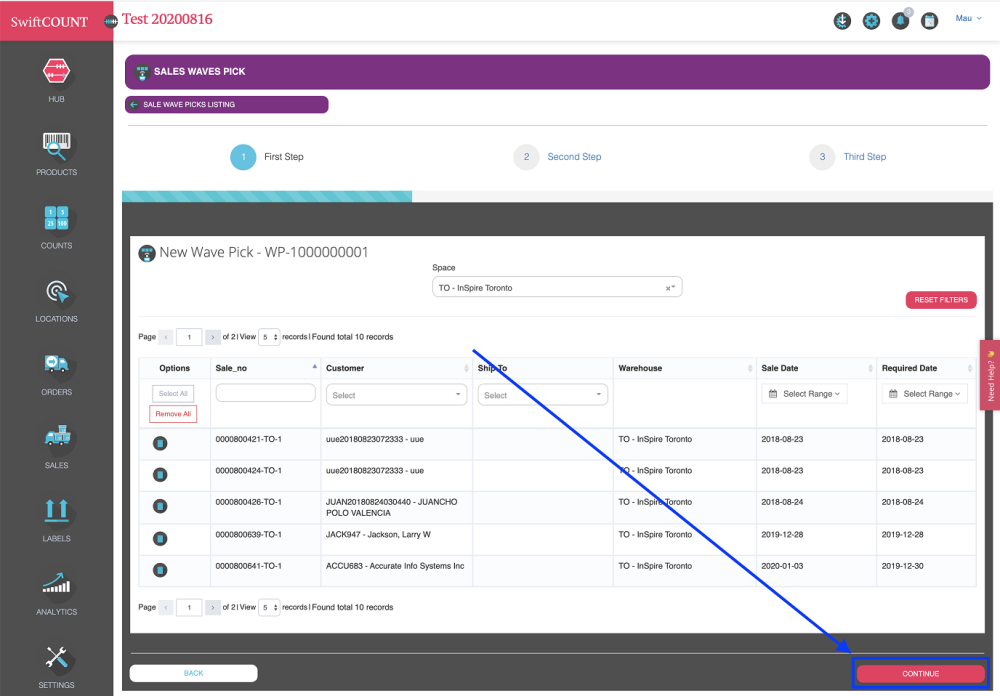This screenshot has width=1000, height=696.
Task: Sort by Required Date column header
Action: pos(926,368)
